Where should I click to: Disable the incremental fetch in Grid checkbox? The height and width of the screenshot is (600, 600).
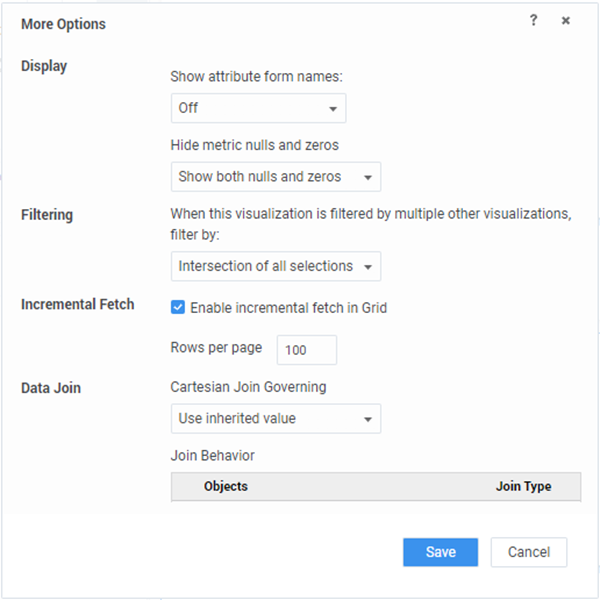point(178,308)
